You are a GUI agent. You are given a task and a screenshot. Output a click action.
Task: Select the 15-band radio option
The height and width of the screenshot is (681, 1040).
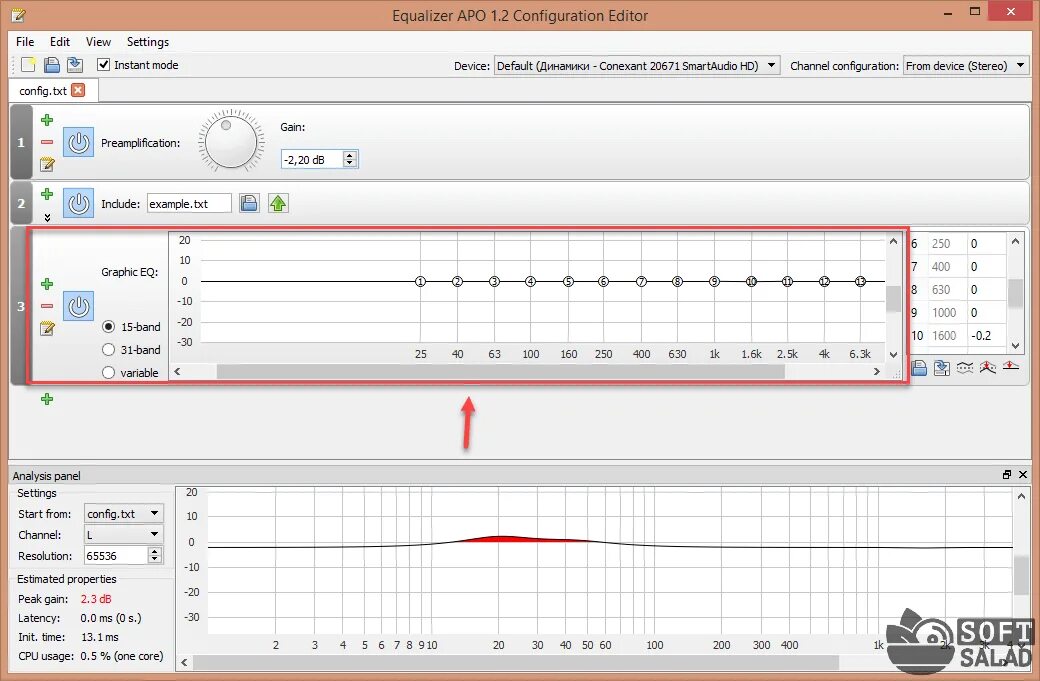pyautogui.click(x=109, y=327)
